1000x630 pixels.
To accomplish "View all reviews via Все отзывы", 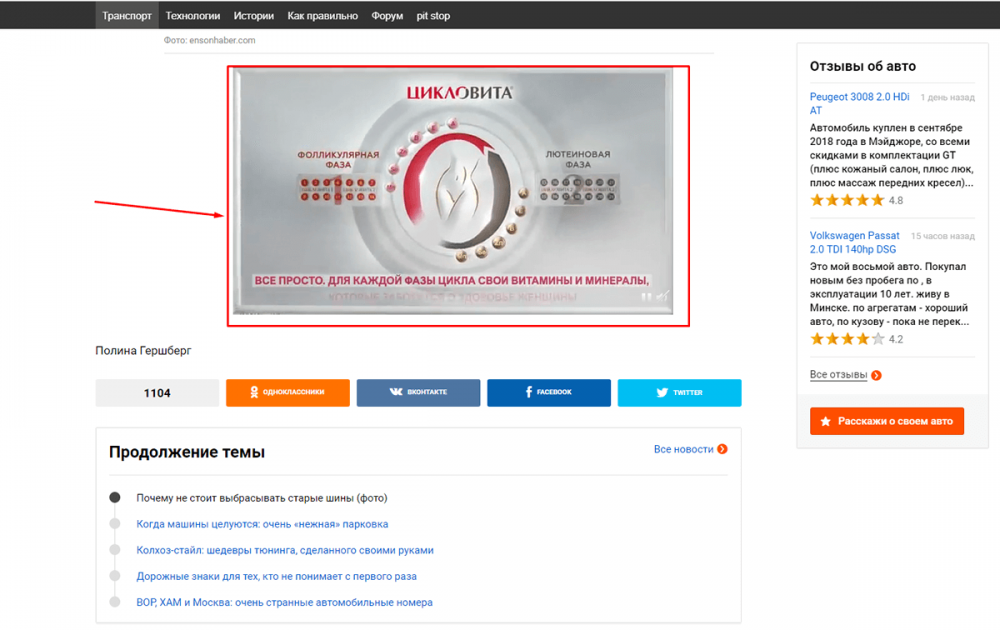I will (x=845, y=375).
